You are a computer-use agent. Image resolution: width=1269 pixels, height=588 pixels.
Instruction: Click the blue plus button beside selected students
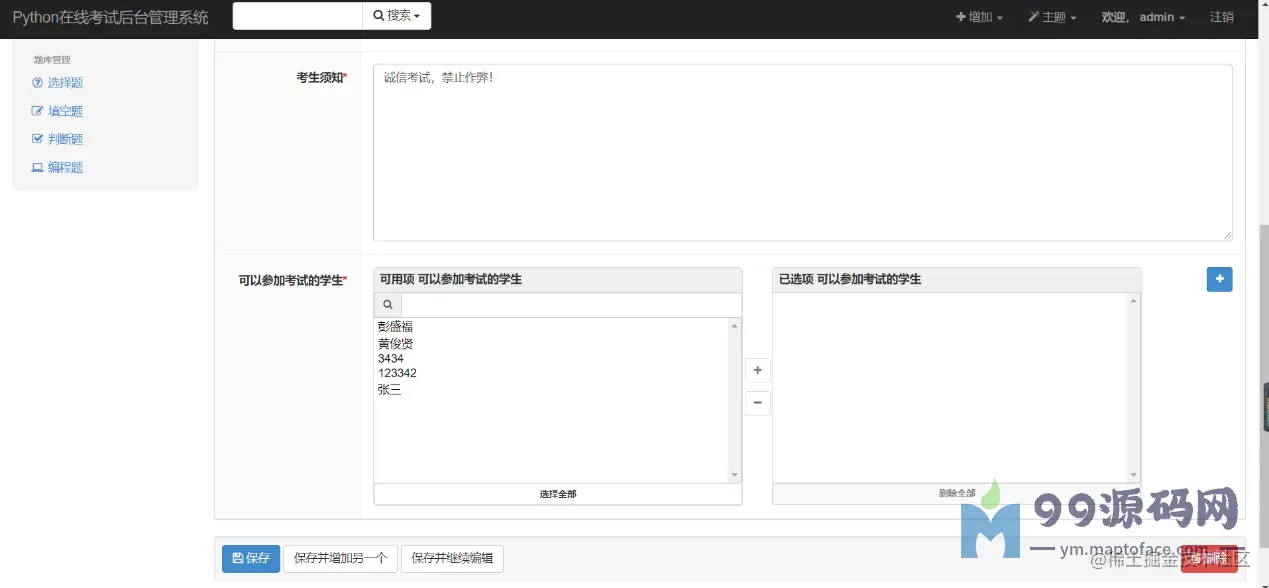click(x=1219, y=279)
